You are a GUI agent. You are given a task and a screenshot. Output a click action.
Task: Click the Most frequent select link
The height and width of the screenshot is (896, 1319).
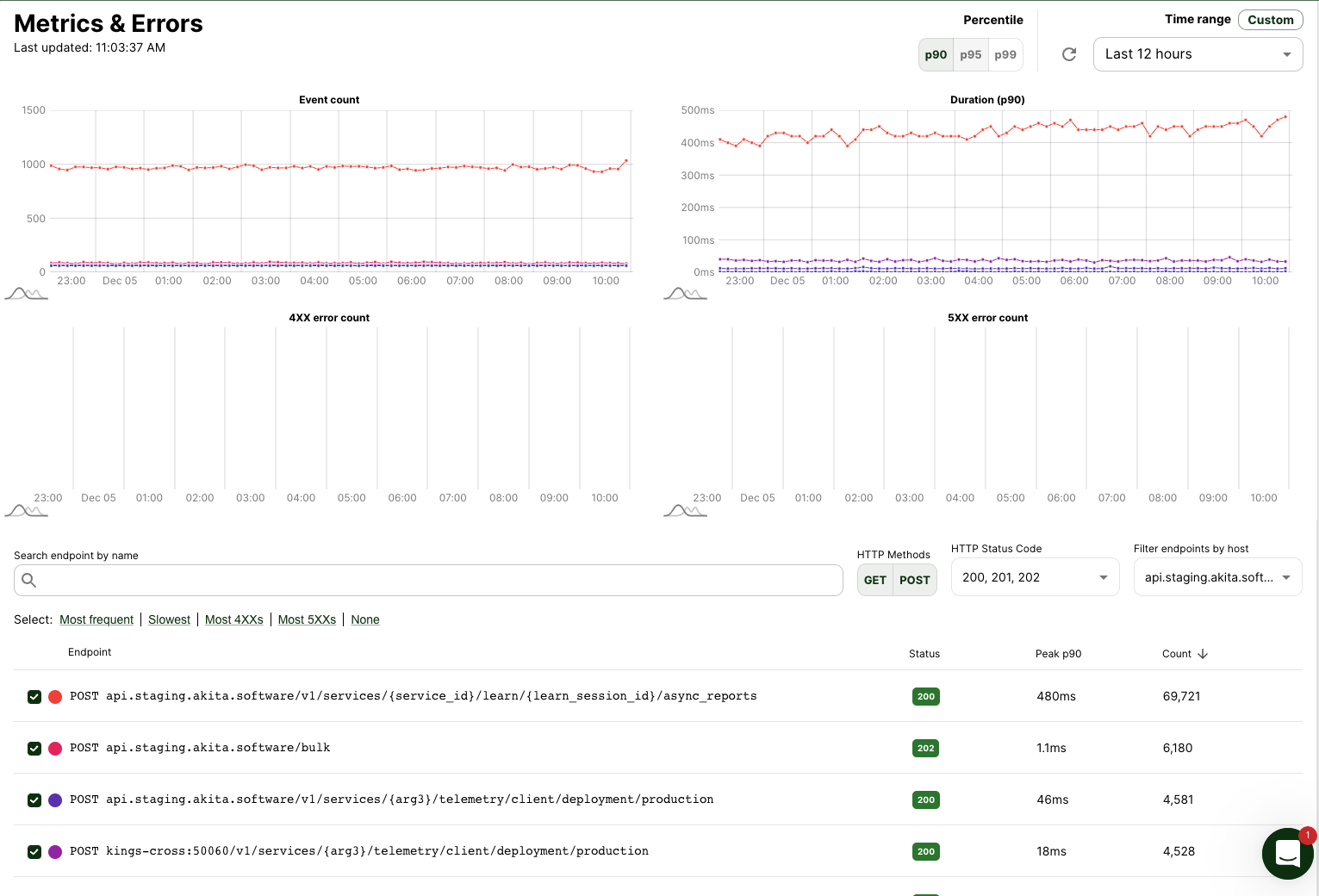(x=96, y=619)
